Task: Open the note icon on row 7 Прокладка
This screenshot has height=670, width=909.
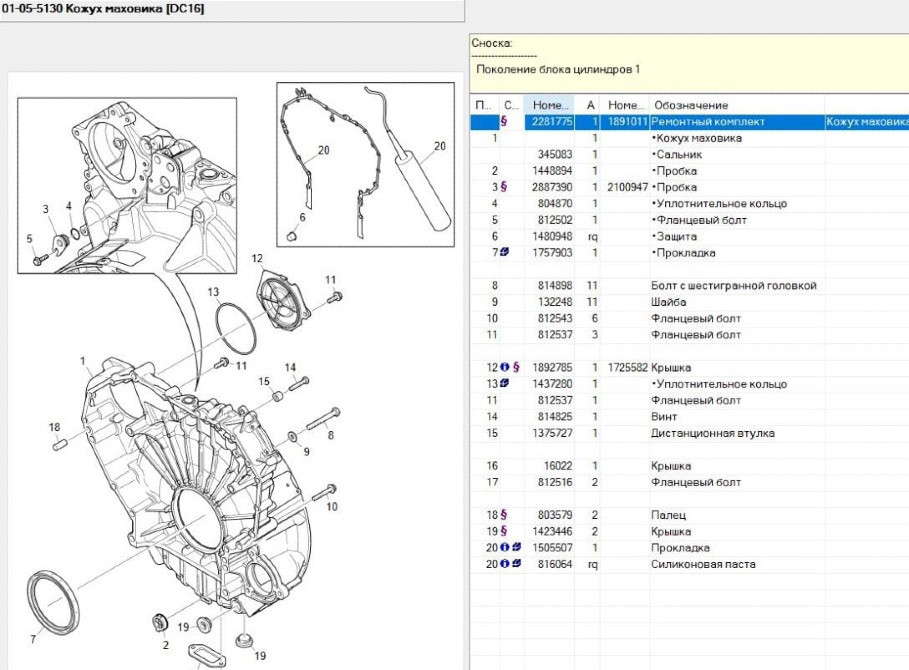Action: click(504, 253)
